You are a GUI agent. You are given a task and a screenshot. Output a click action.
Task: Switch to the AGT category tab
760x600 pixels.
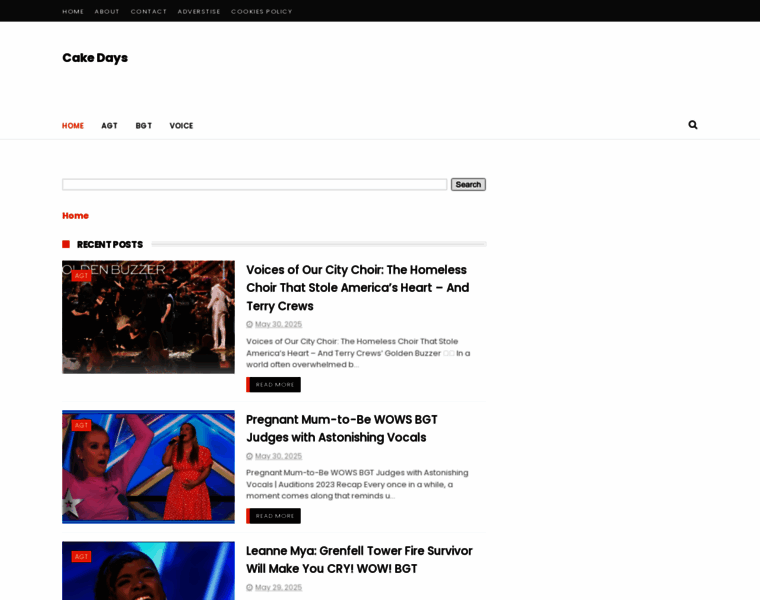(110, 126)
